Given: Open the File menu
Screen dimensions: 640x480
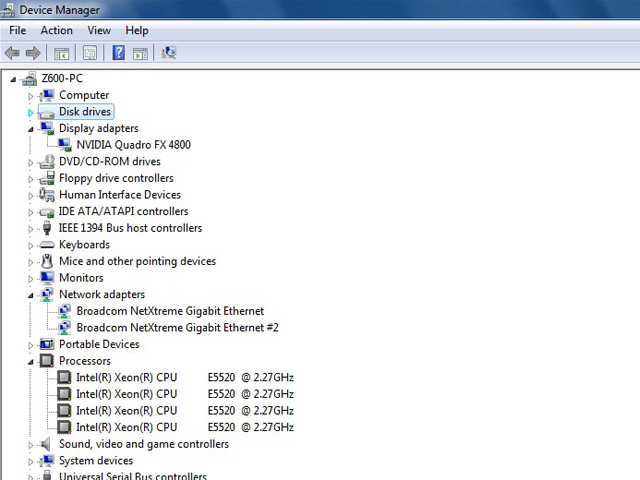Looking at the screenshot, I should (x=18, y=31).
